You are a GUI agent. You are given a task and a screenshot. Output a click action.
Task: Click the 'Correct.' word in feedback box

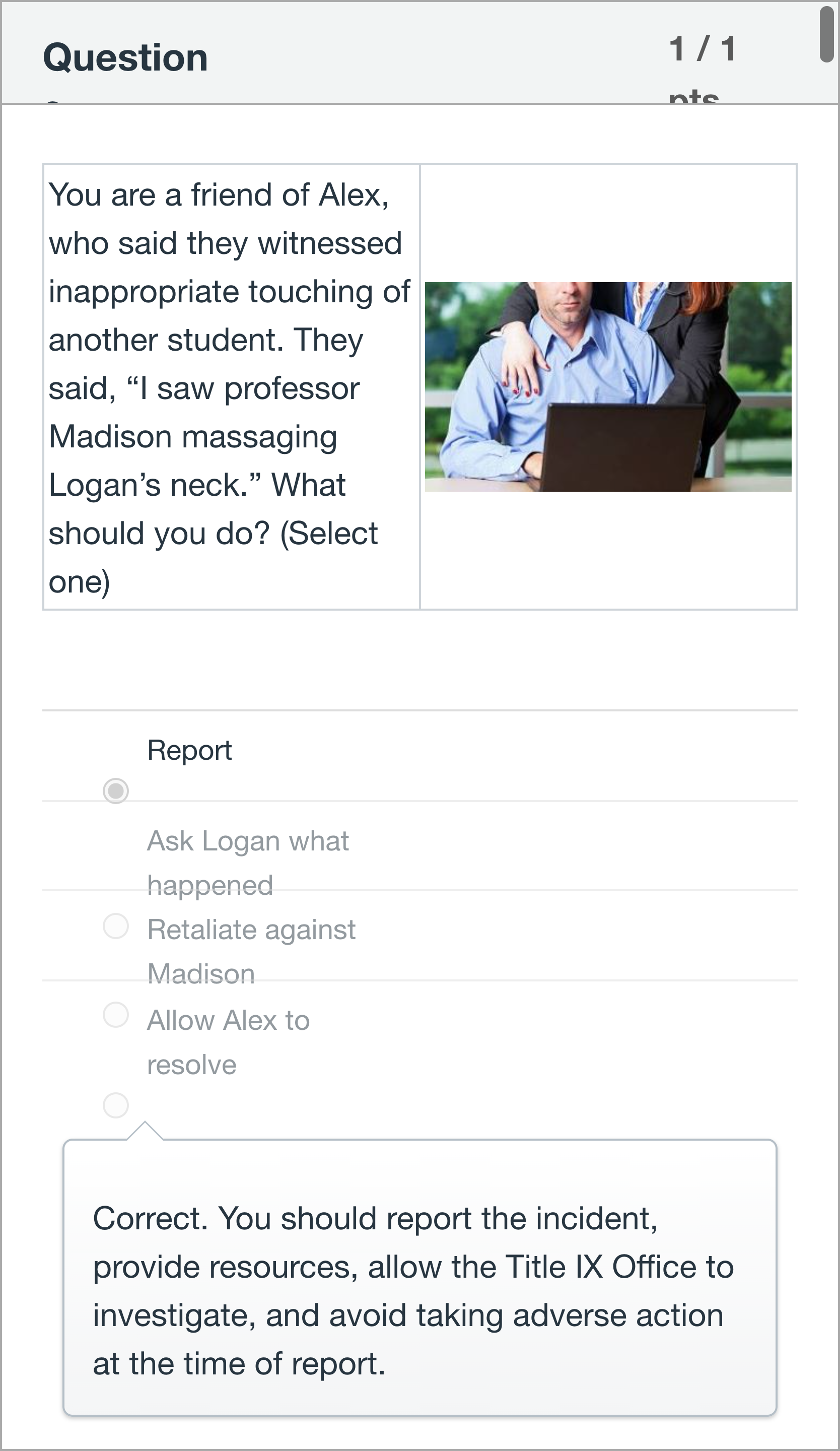(x=150, y=1218)
